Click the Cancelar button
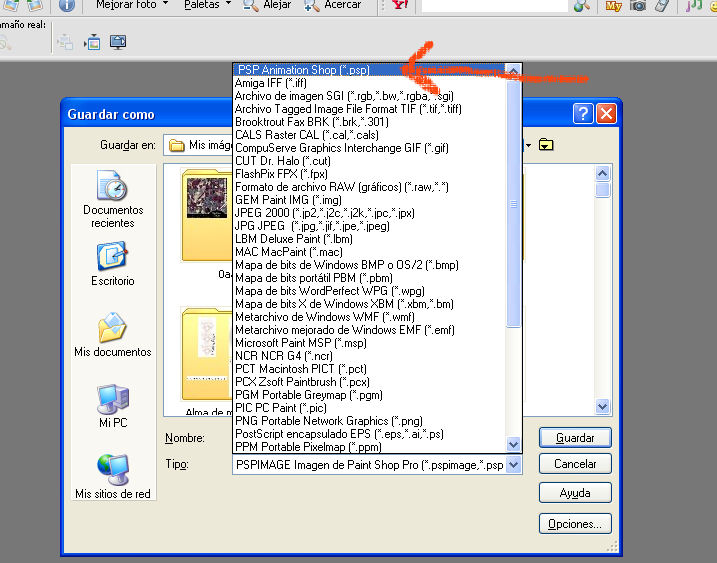 pos(575,465)
